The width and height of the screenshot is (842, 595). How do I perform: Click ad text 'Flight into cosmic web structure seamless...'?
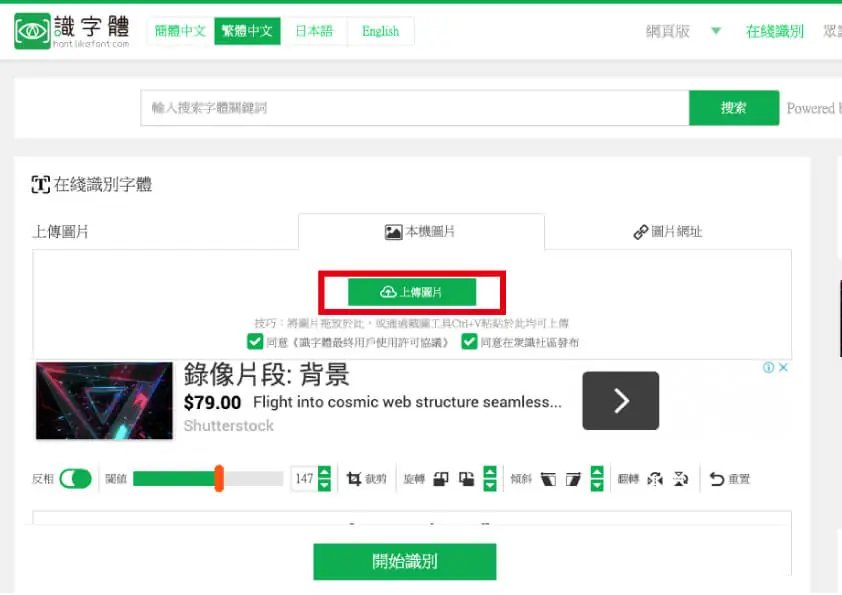point(408,402)
